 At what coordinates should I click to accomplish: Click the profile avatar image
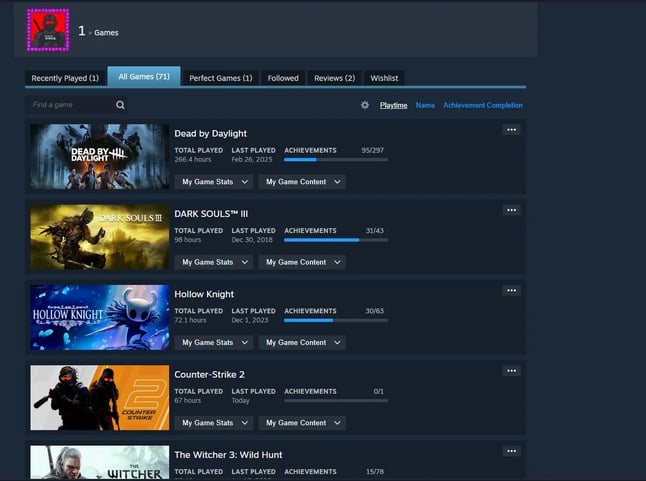tap(48, 30)
